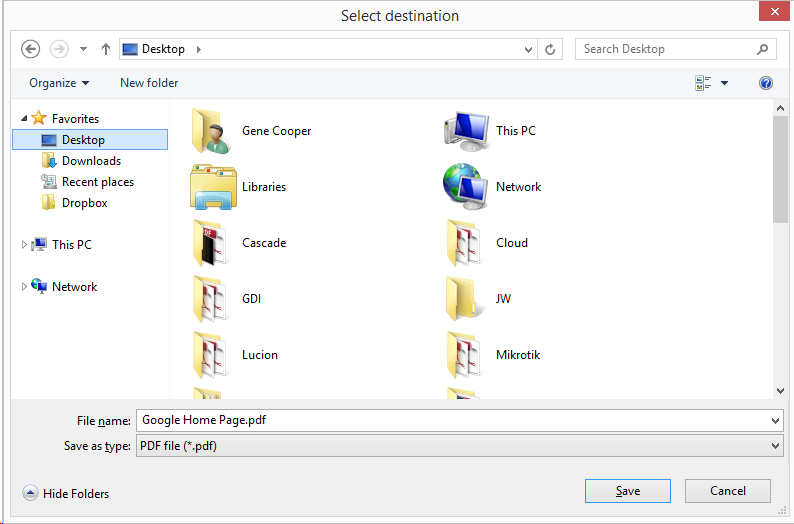Viewport: 794px width, 524px height.
Task: Open the File name dropdown arrow
Action: [775, 421]
